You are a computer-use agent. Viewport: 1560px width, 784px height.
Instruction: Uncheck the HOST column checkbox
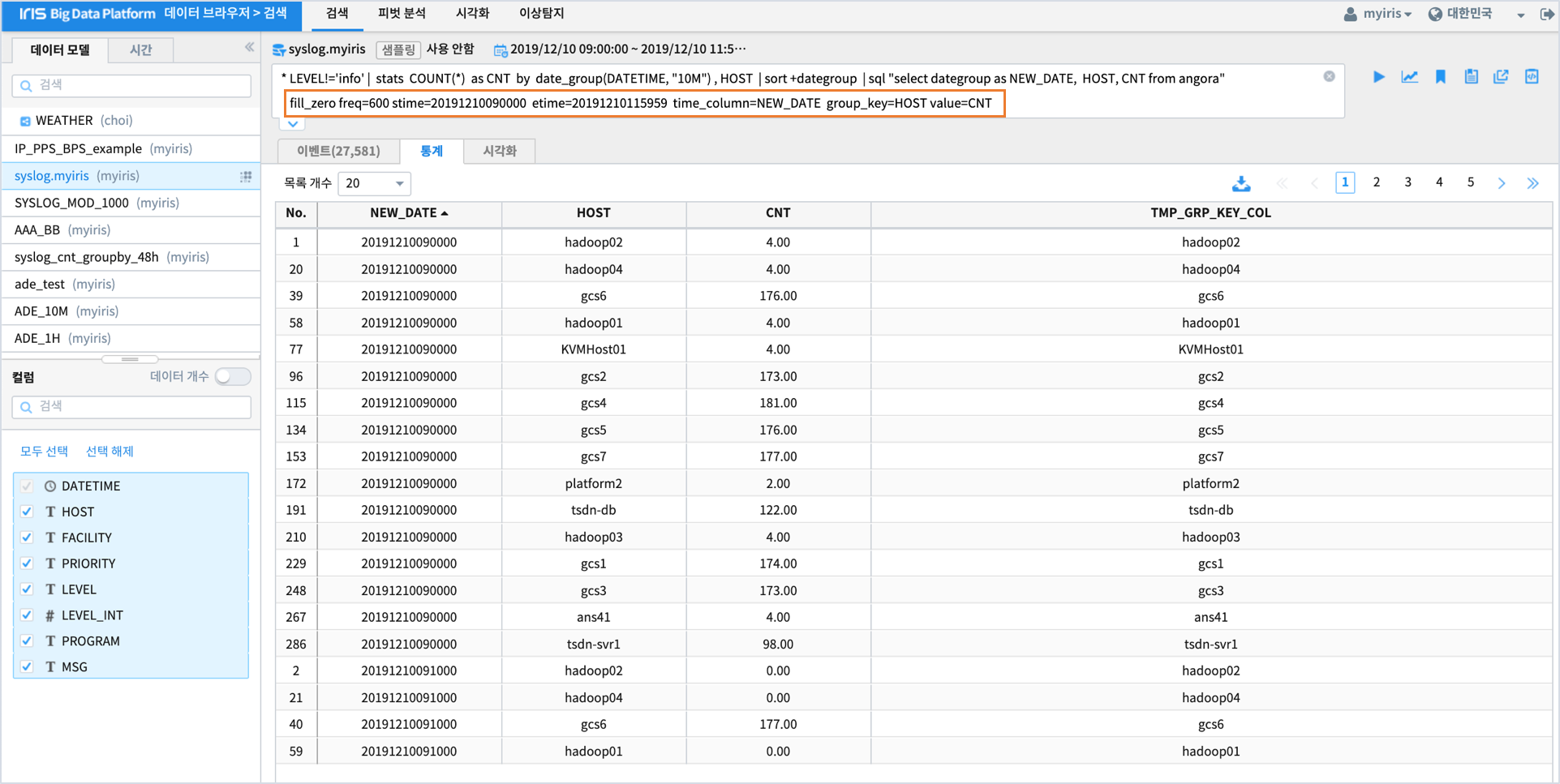(27, 512)
